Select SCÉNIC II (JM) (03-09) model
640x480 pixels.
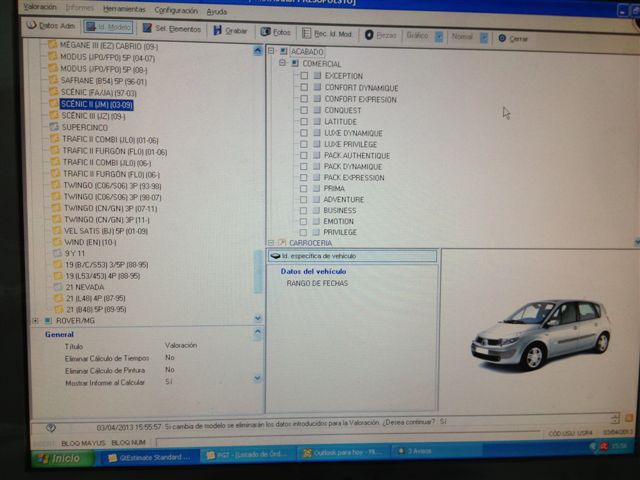coord(97,104)
